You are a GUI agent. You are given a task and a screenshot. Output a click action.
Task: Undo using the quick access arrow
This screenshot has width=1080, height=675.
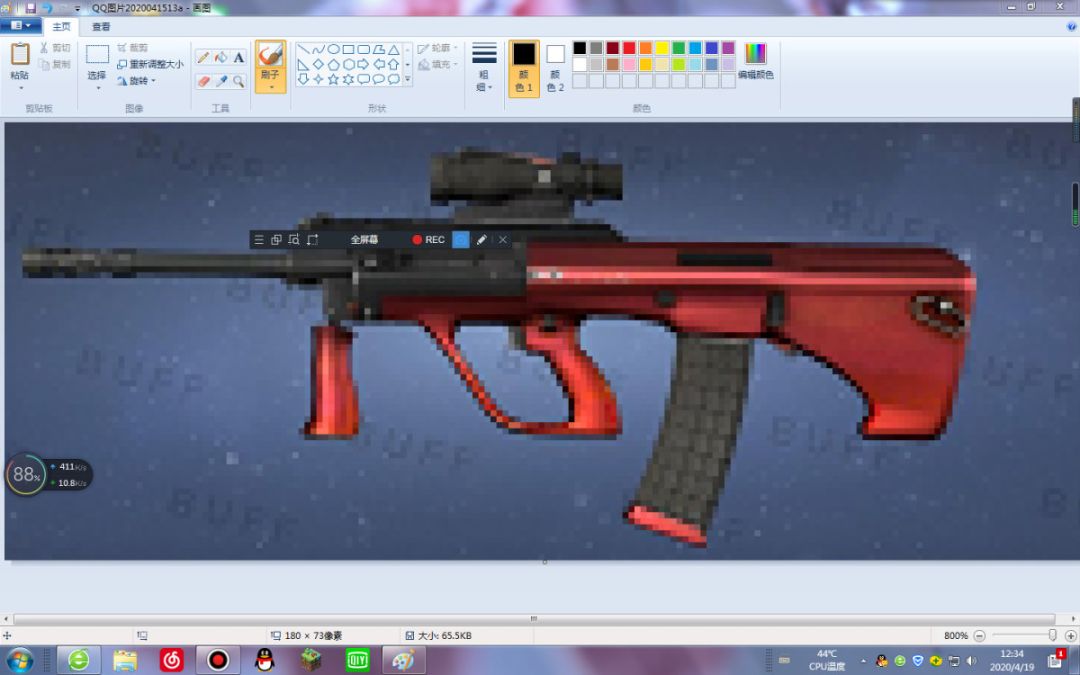tap(47, 8)
